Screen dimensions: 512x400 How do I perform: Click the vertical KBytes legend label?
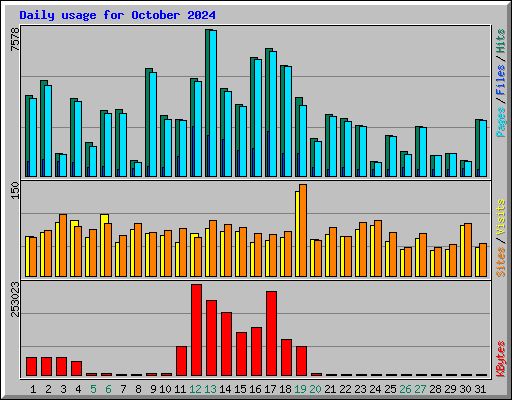click(x=501, y=359)
